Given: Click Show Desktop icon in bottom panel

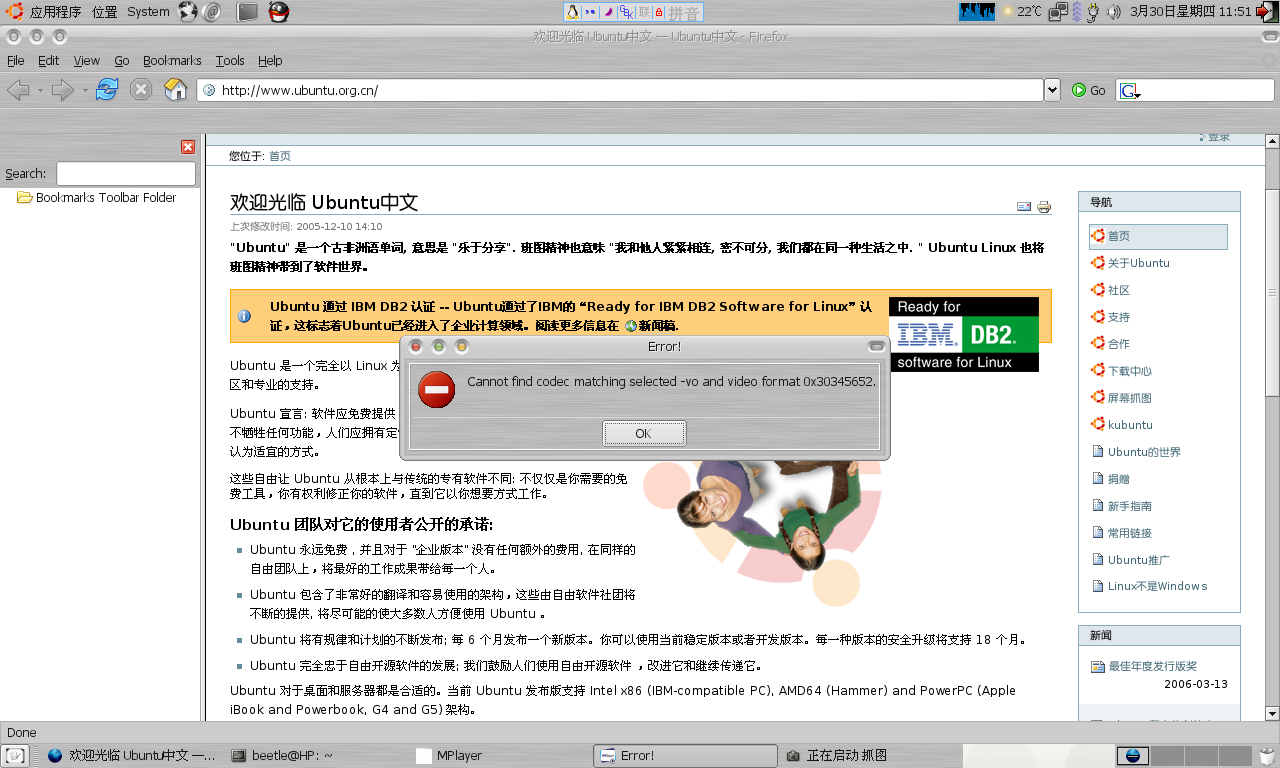Looking at the screenshot, I should coord(16,755).
